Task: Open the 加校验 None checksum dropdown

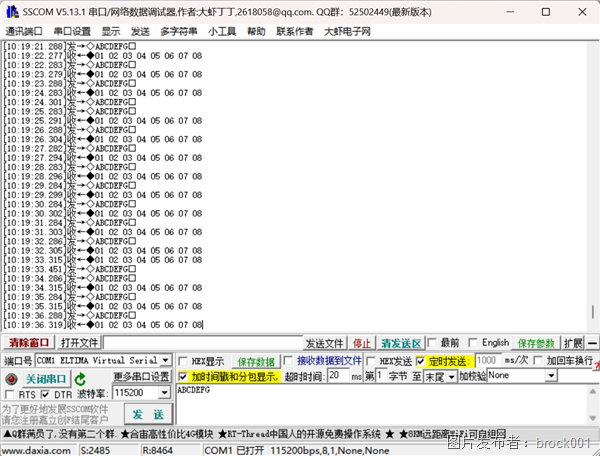Action: click(x=551, y=376)
